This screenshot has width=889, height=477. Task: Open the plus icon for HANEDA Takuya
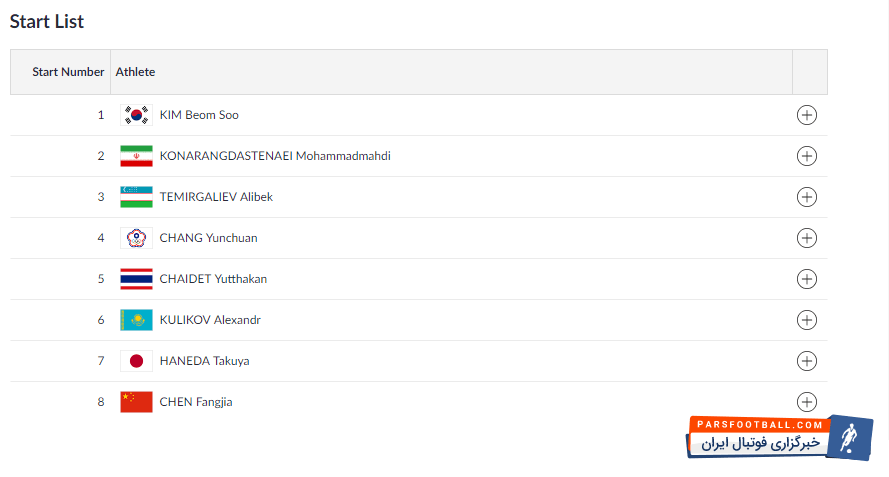(806, 361)
